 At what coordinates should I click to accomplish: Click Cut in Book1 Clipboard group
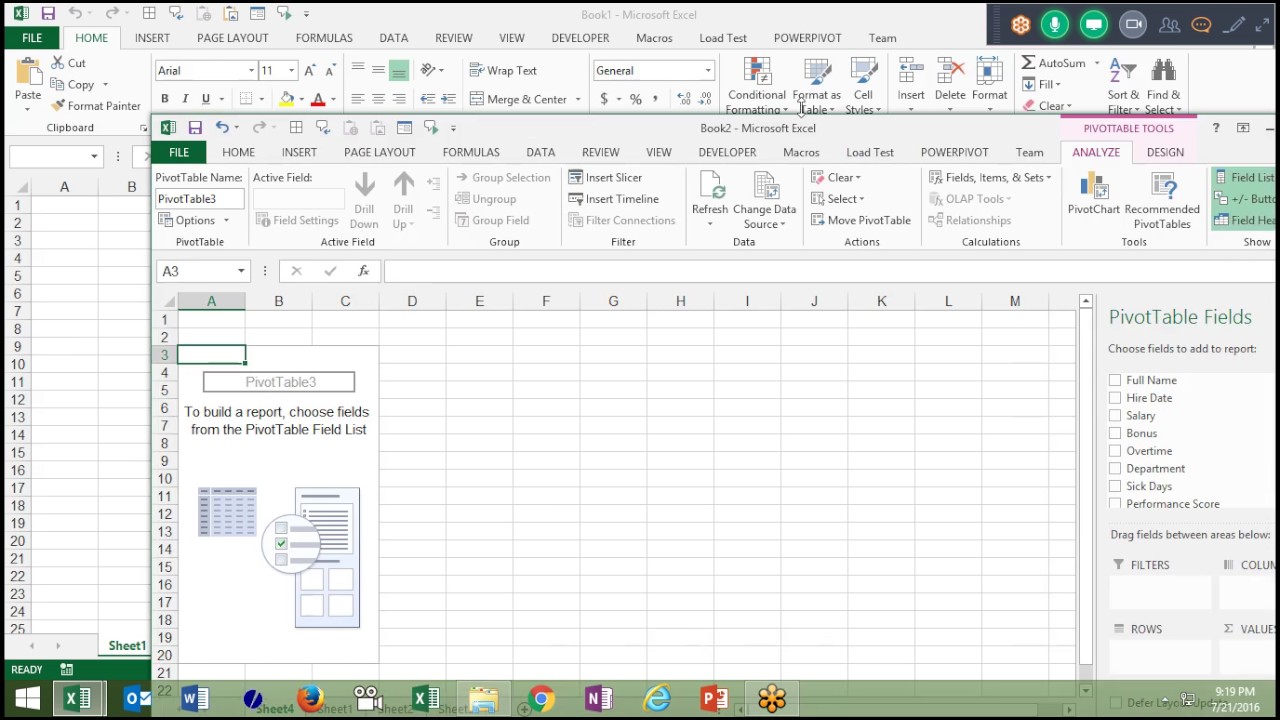tap(68, 63)
